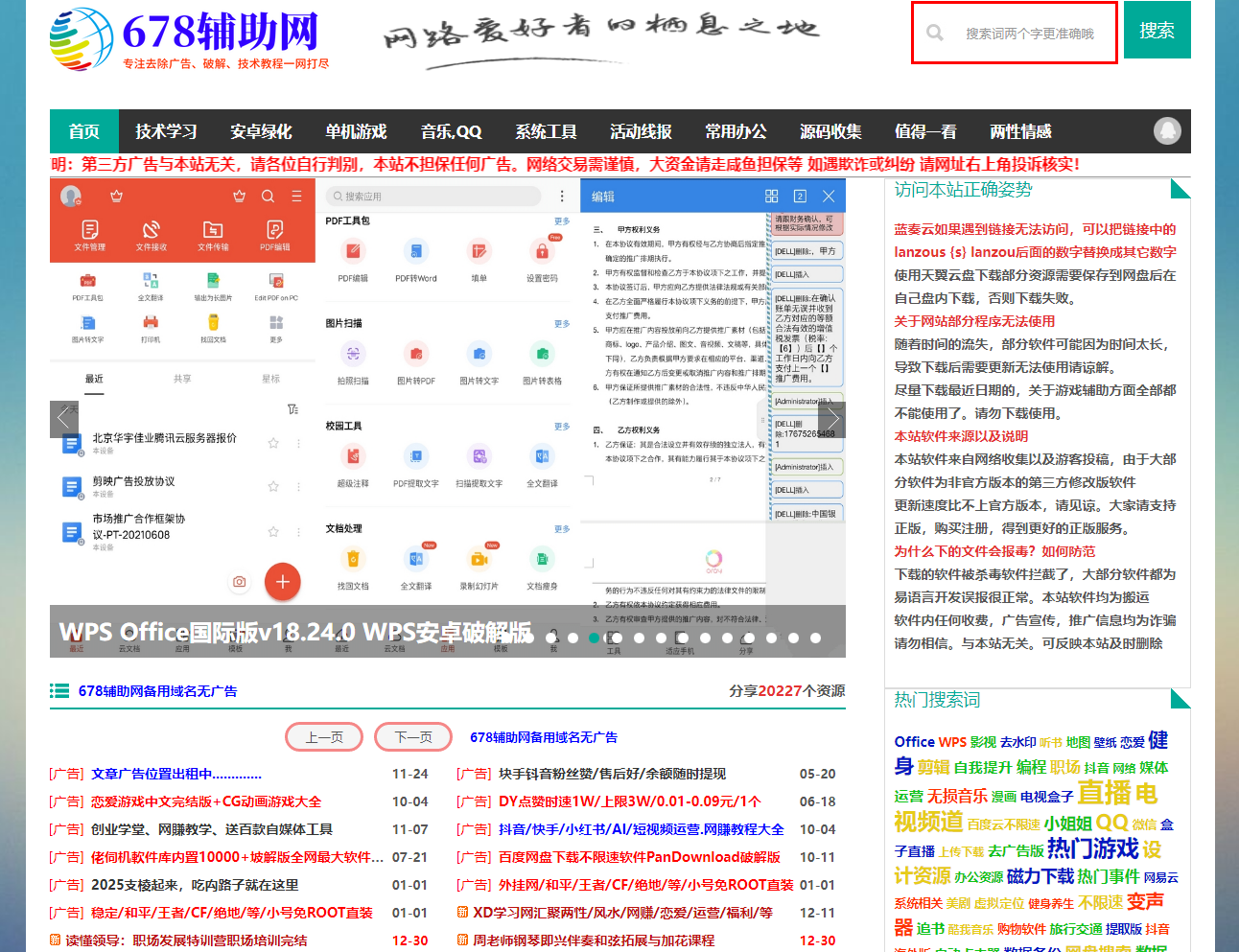
Task: Open notifications via the bell icon in navbar
Action: pyautogui.click(x=1167, y=130)
